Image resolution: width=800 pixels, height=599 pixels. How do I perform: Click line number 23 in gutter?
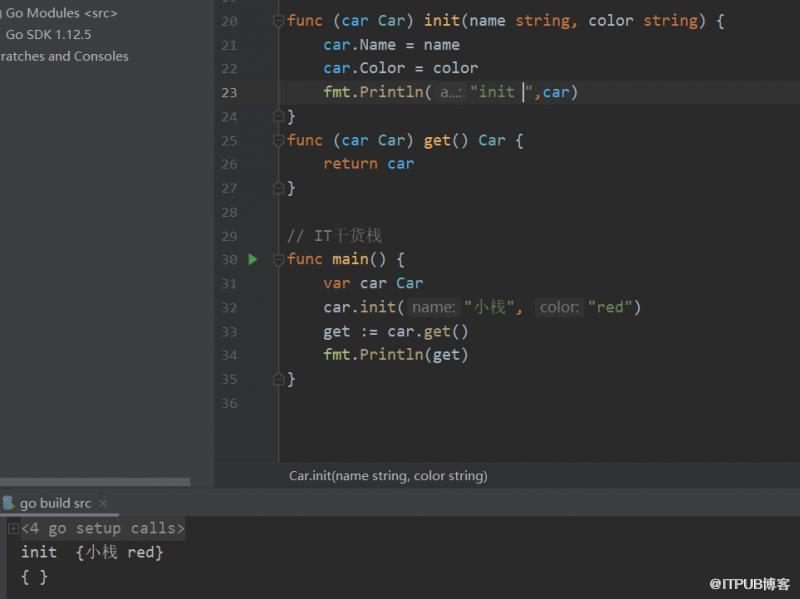229,93
